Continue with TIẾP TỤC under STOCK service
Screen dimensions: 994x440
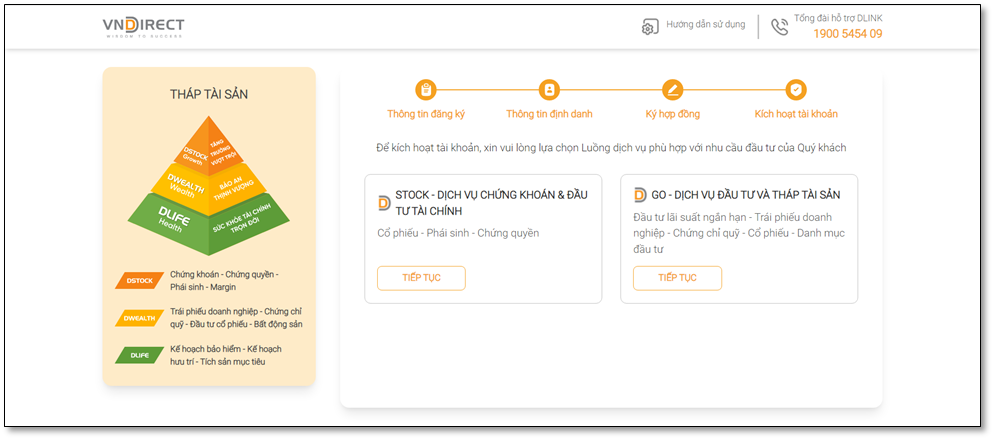click(422, 278)
